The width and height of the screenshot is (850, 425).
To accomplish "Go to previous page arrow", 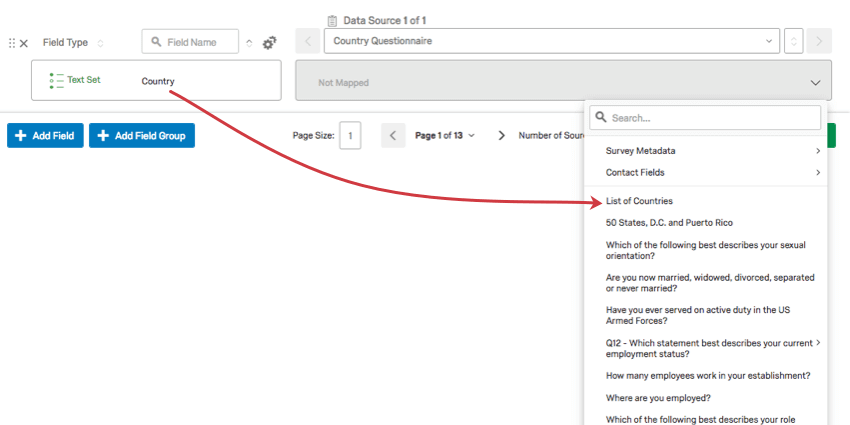I will (x=393, y=136).
